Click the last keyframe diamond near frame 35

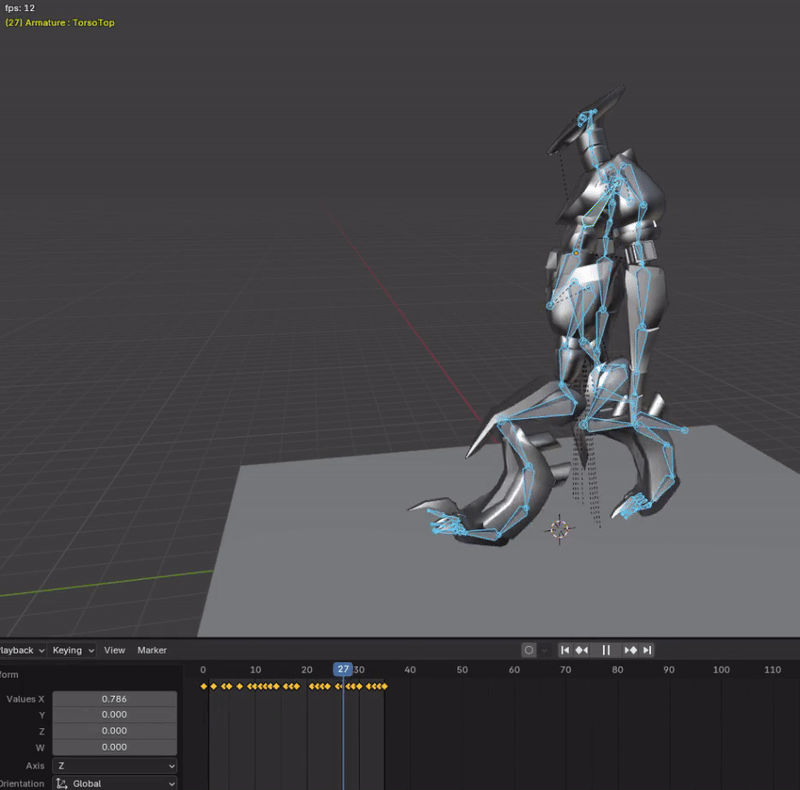pyautogui.click(x=385, y=686)
